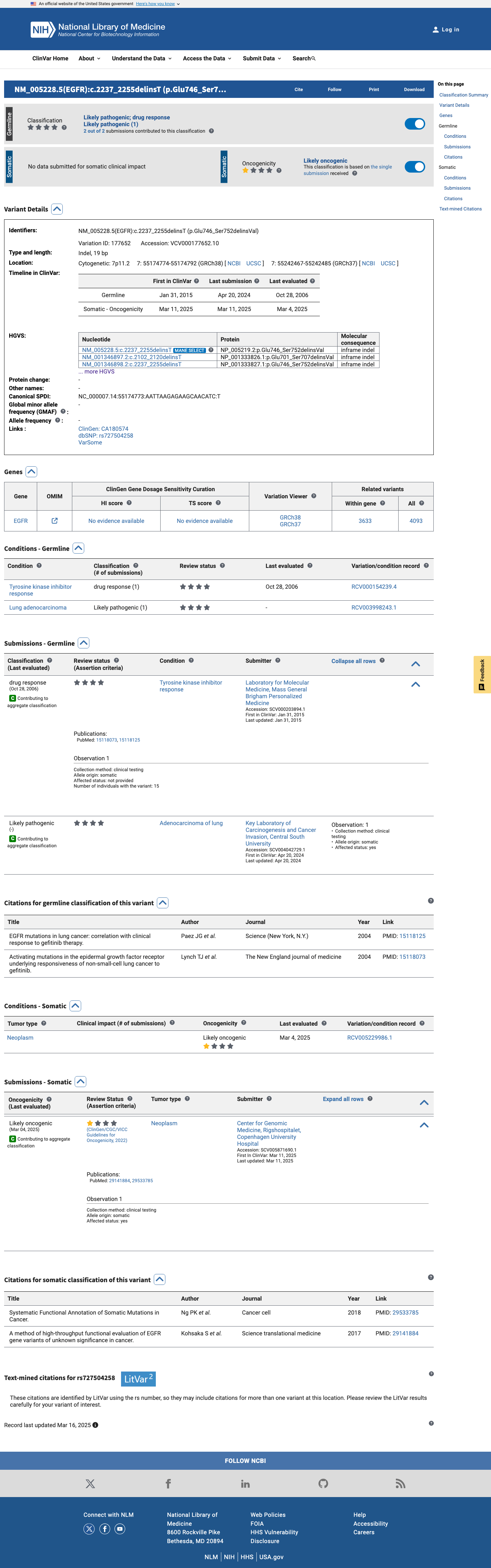Open the Understand the Data menu

142,58
